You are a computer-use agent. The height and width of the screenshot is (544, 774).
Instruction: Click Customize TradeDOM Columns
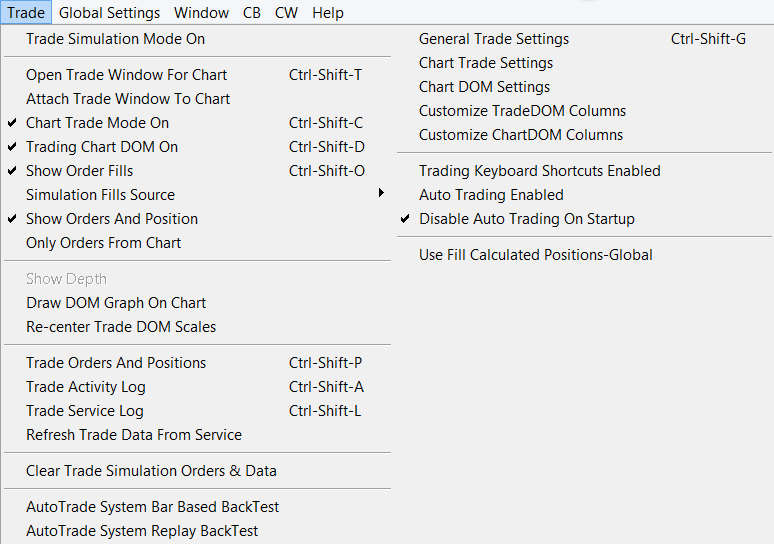[522, 111]
